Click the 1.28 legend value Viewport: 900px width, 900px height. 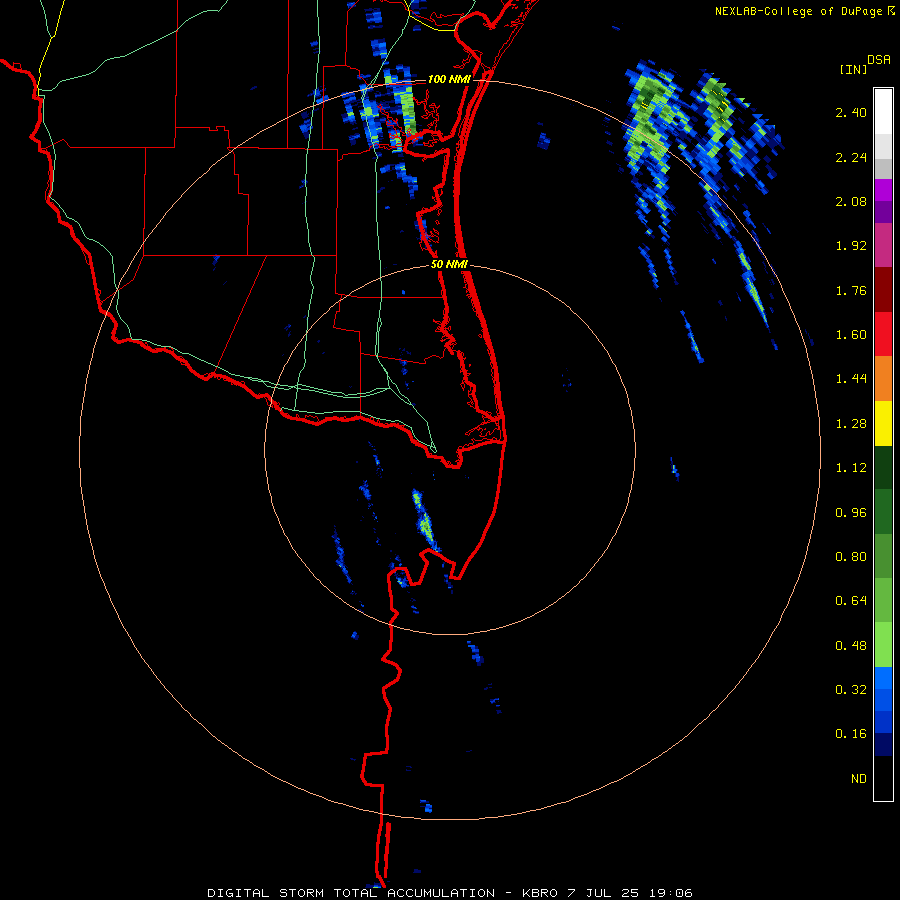(x=851, y=424)
